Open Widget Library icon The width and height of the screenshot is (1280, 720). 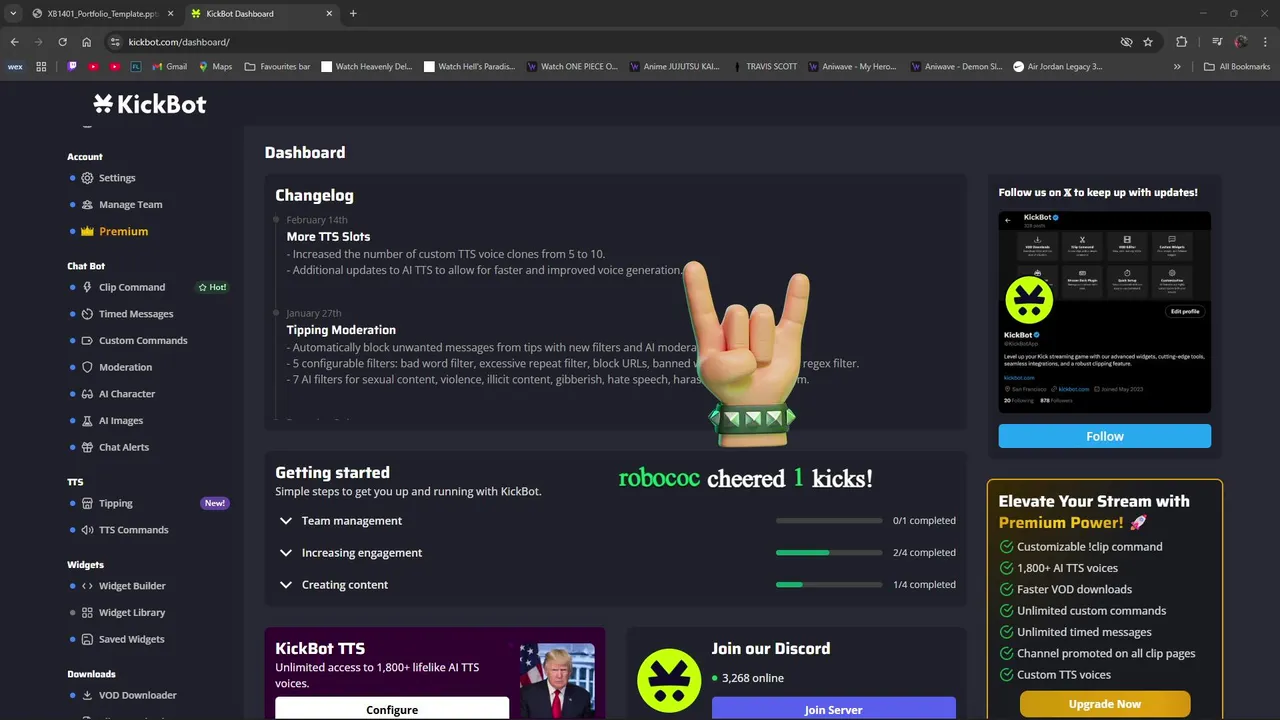[x=88, y=612]
